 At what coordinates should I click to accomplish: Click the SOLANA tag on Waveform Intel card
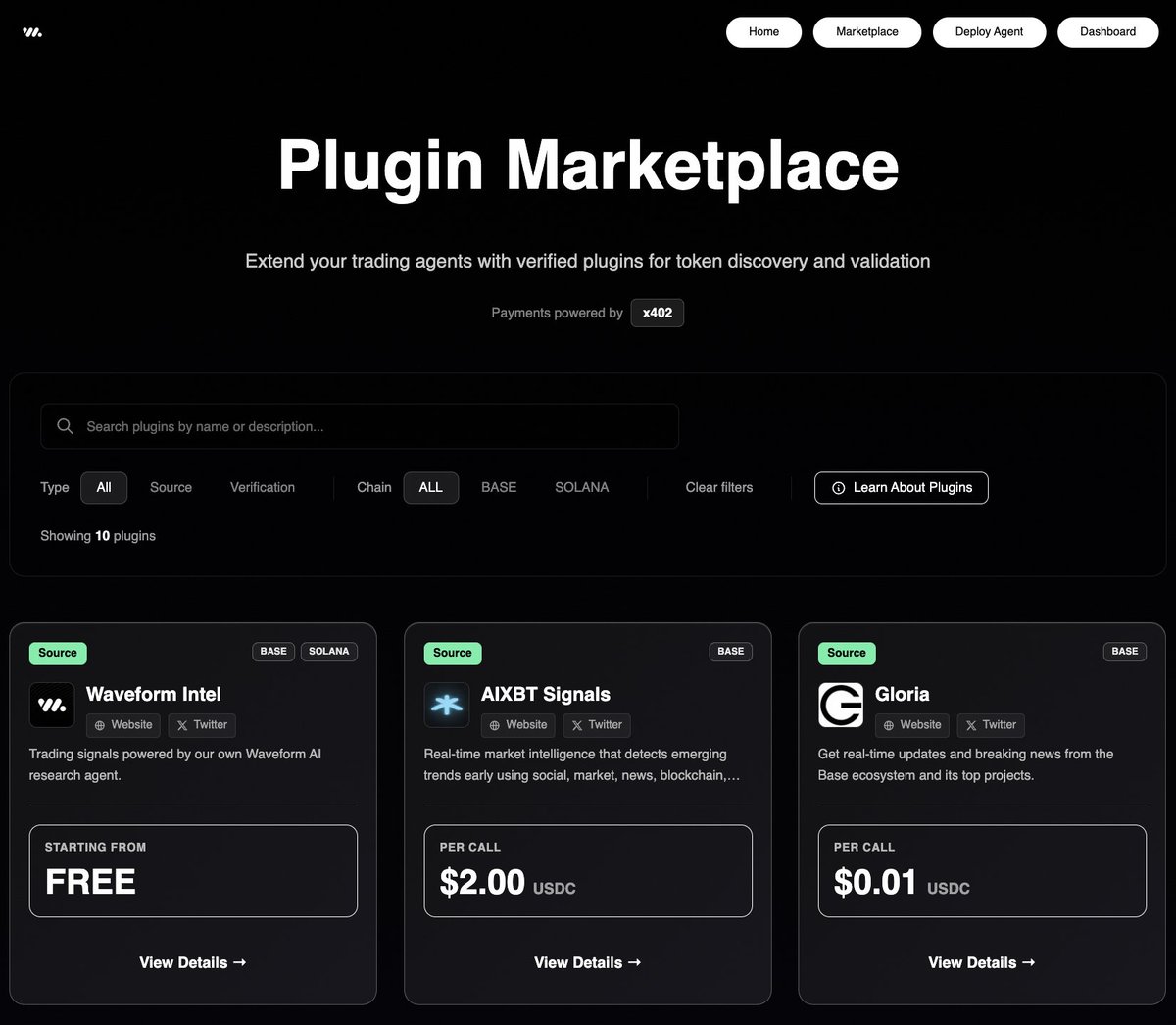point(329,652)
